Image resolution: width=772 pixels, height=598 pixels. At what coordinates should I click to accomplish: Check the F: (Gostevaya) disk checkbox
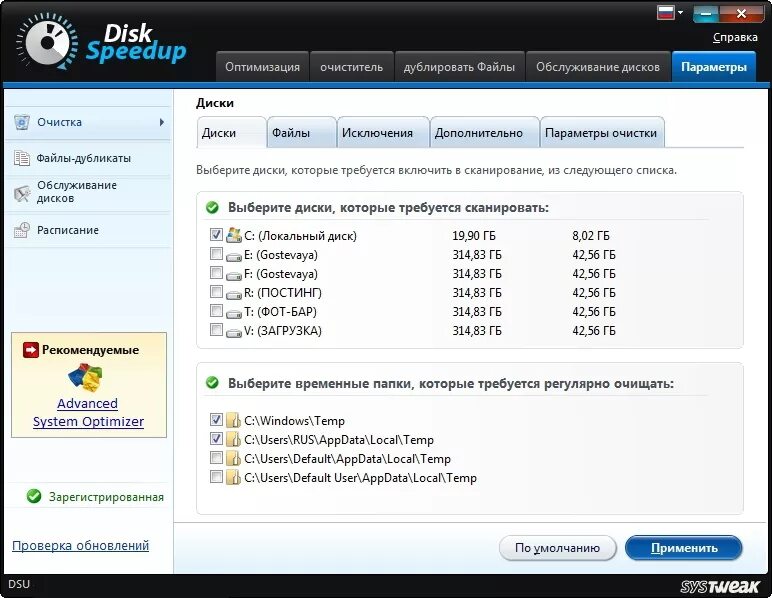click(216, 272)
